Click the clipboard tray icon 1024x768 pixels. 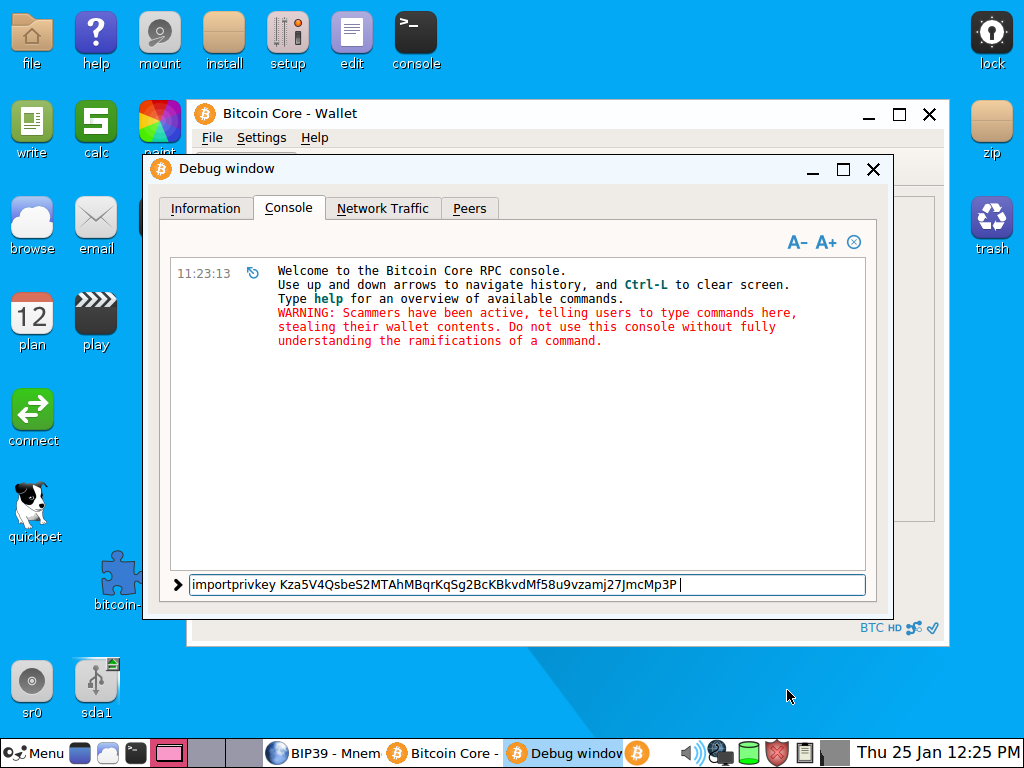805,753
